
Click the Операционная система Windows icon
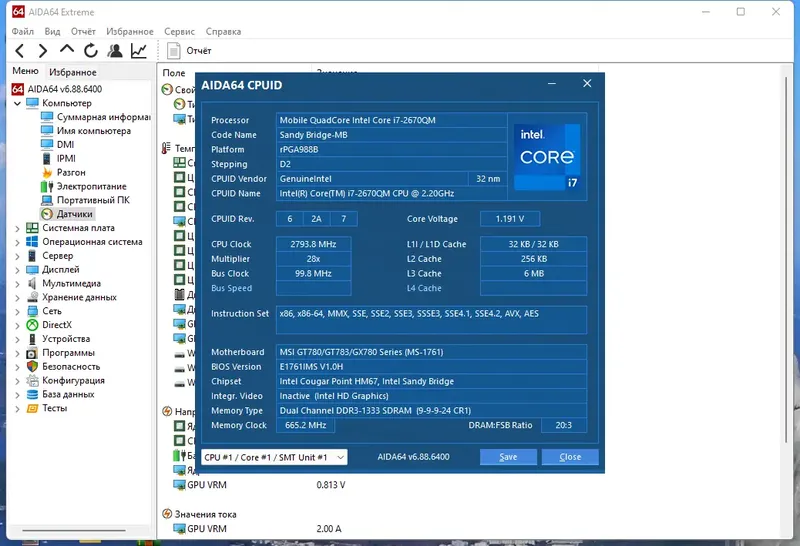tap(32, 241)
